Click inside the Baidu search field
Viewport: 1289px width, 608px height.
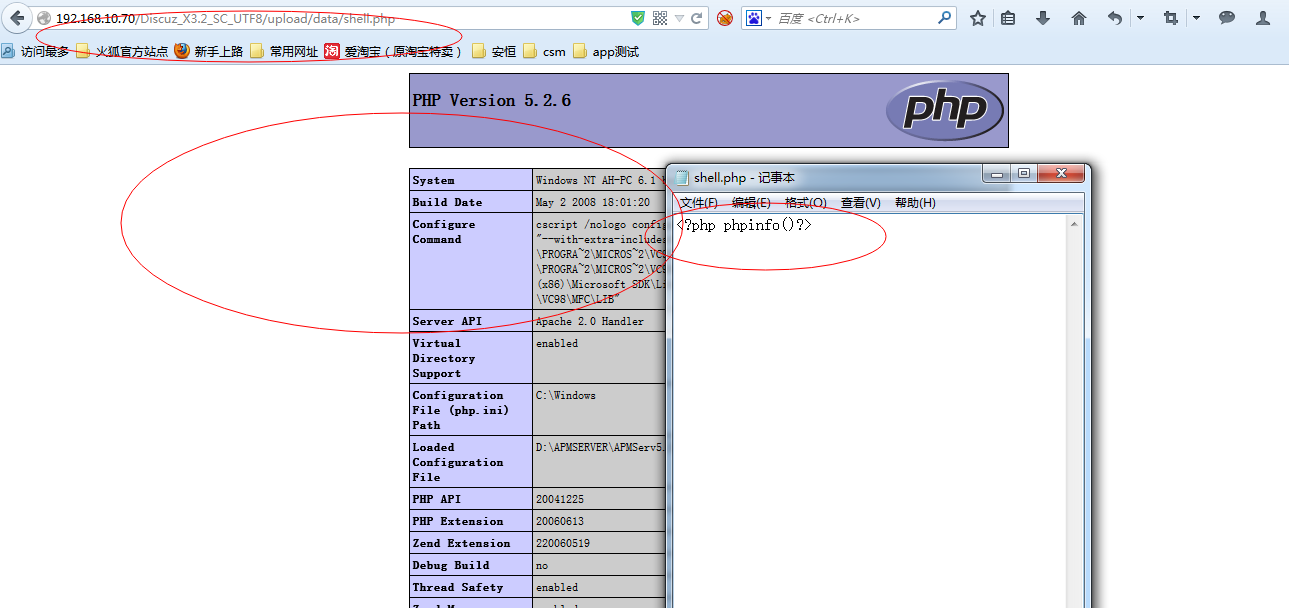(x=855, y=18)
